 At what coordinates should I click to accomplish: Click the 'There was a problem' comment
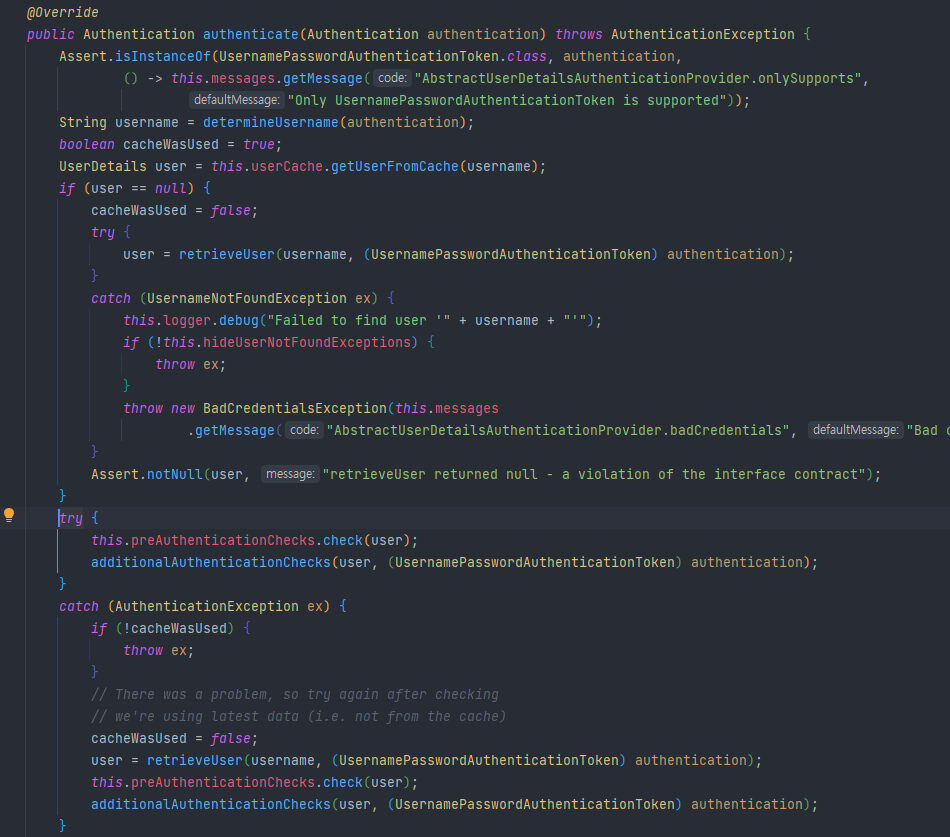pos(295,695)
